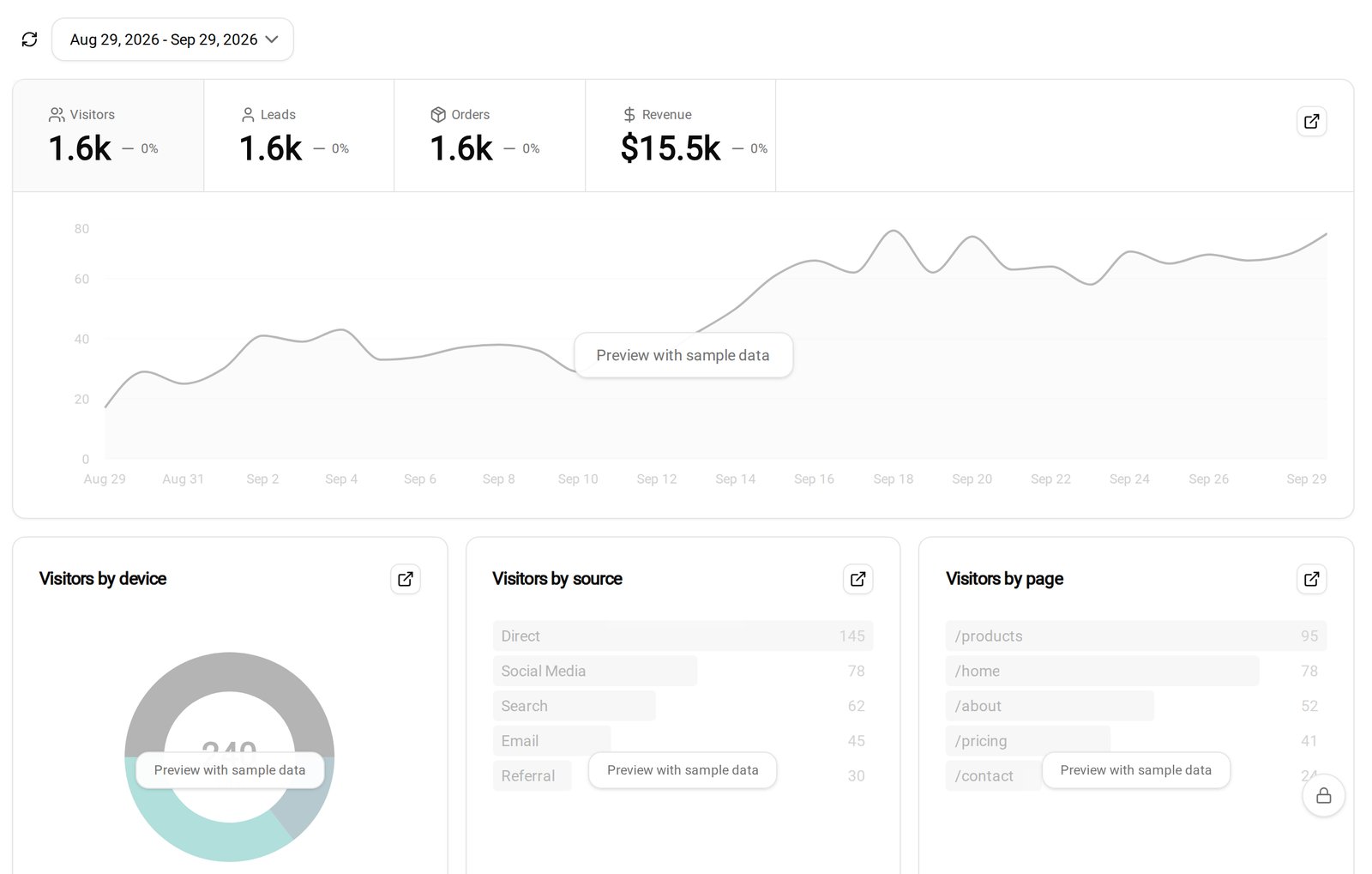Click the Revenue dollar icon
Image resolution: width=1372 pixels, height=874 pixels.
coord(629,115)
